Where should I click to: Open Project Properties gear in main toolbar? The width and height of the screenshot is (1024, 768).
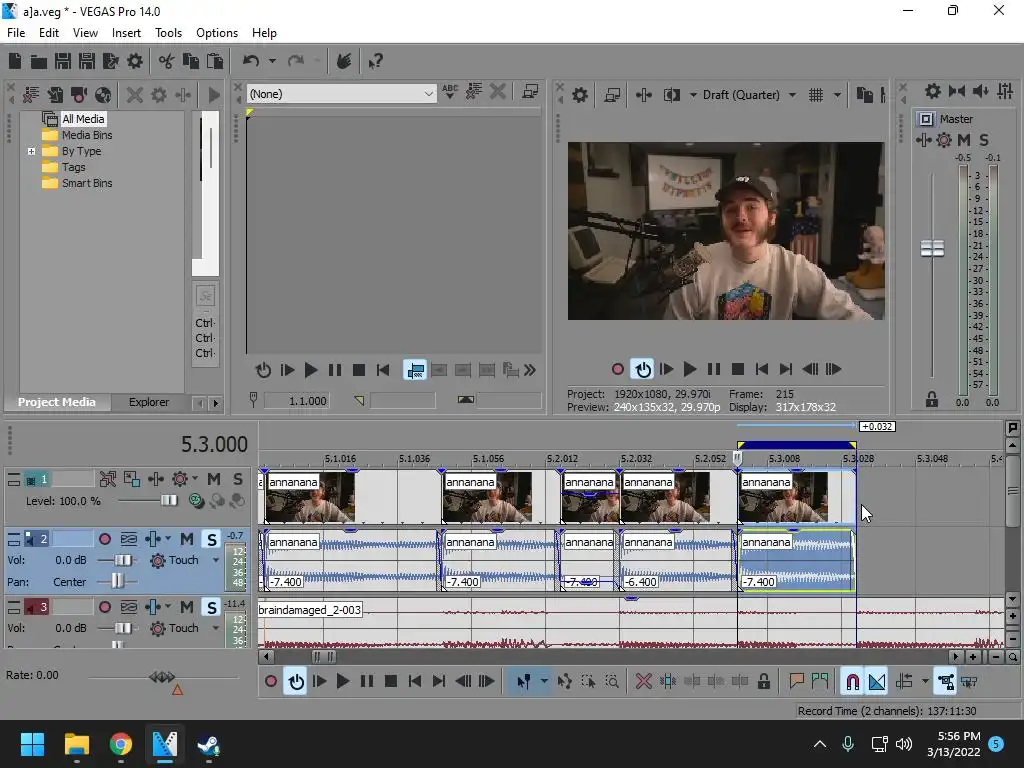point(135,62)
